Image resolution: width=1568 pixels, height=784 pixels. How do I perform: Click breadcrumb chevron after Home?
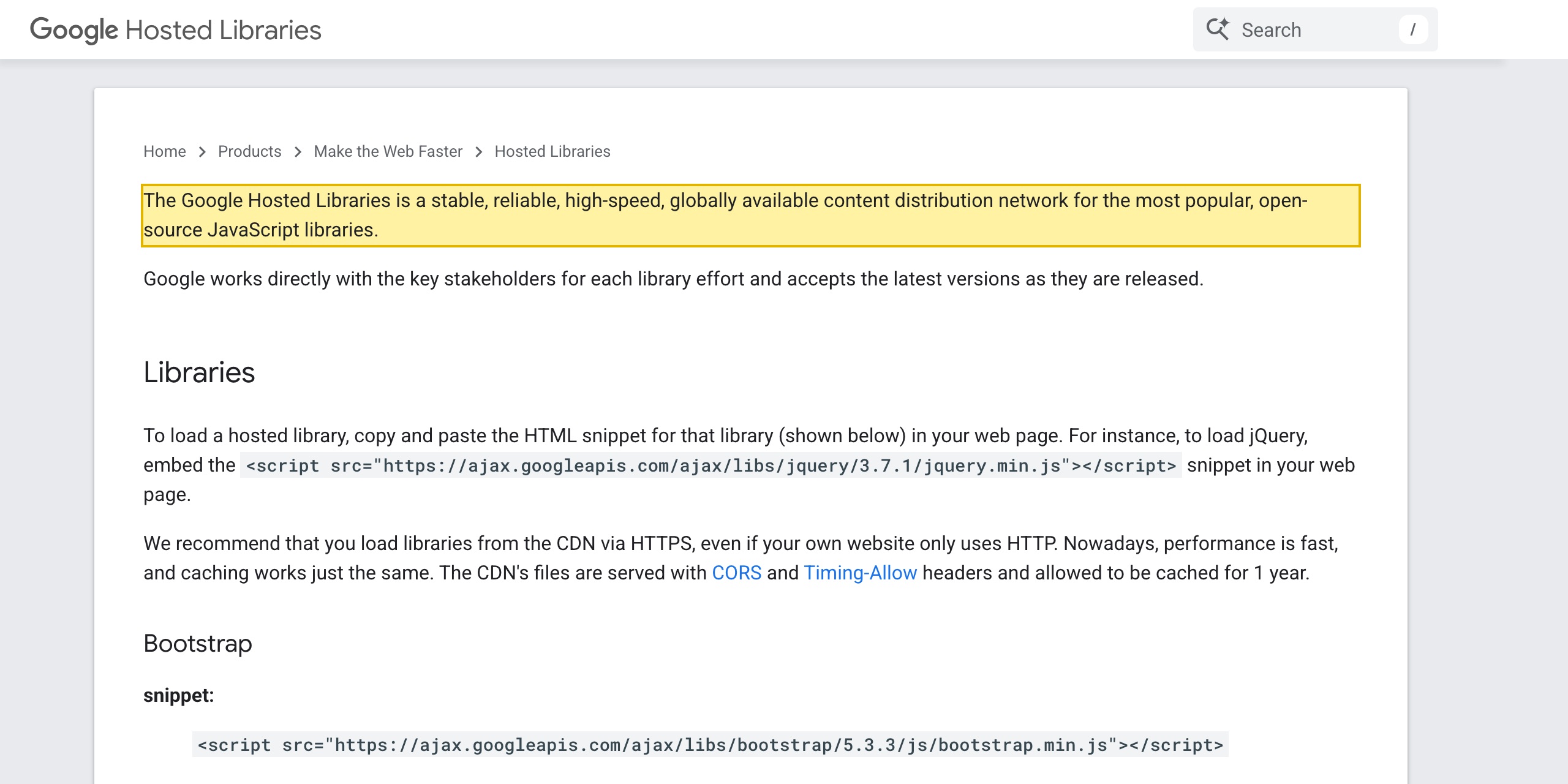[x=202, y=152]
